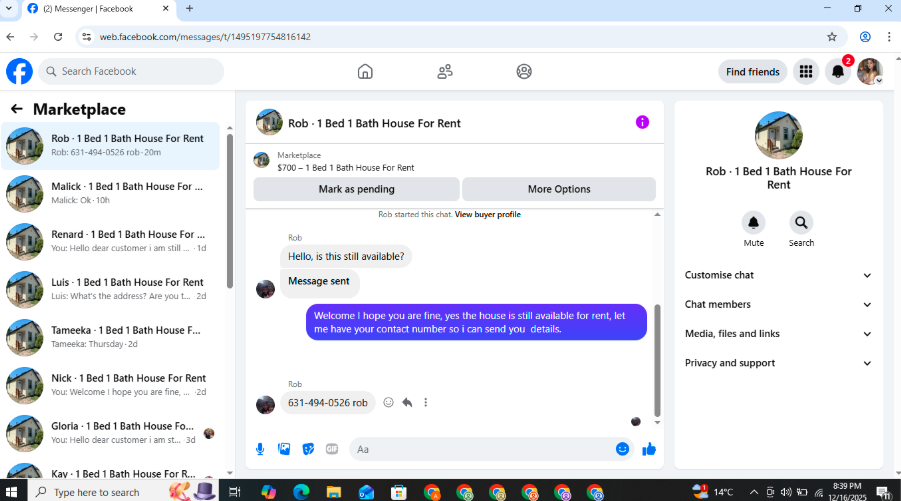Attach a photo or file icon
This screenshot has width=901, height=501.
click(284, 449)
